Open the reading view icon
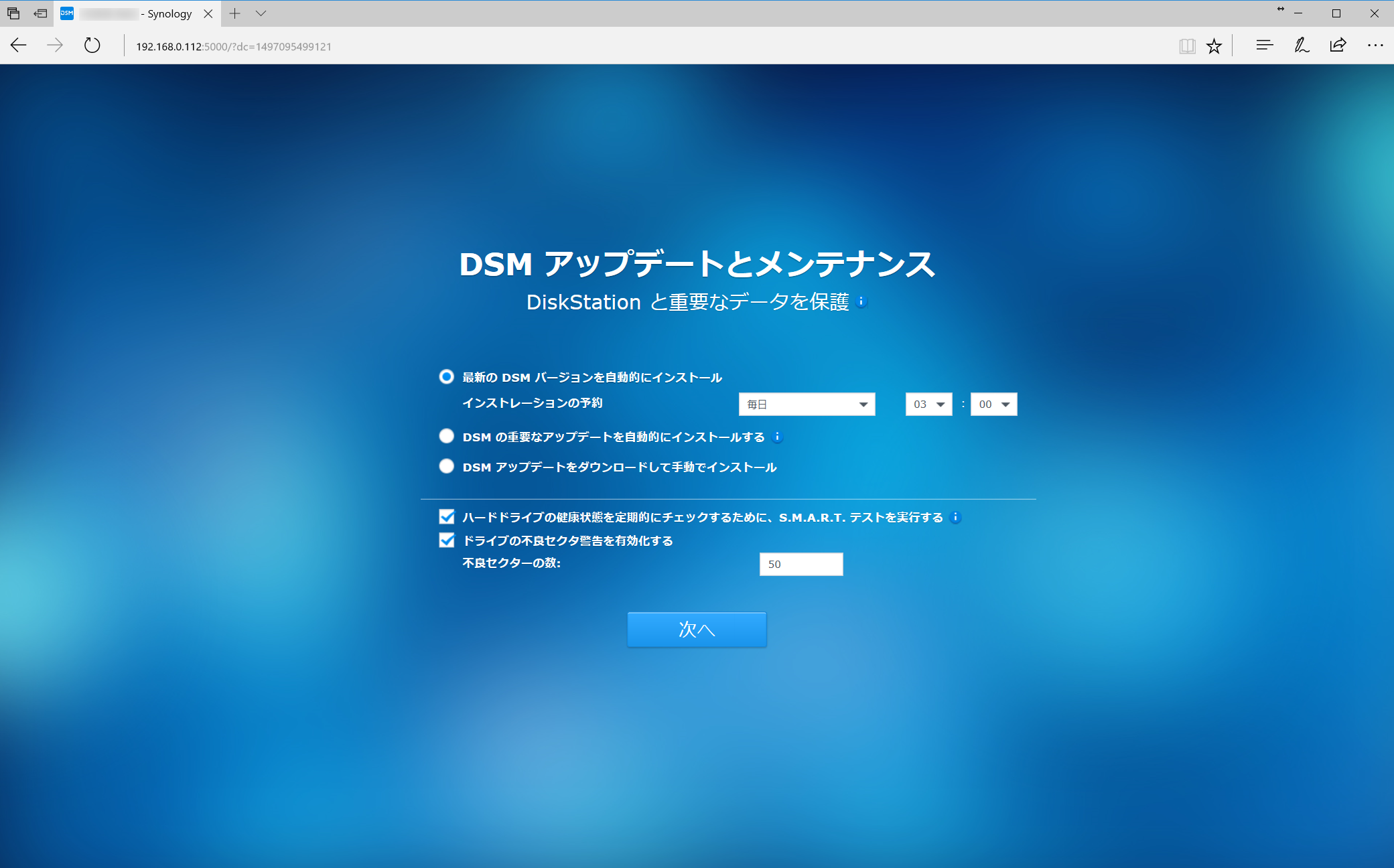Image resolution: width=1394 pixels, height=868 pixels. (1187, 46)
